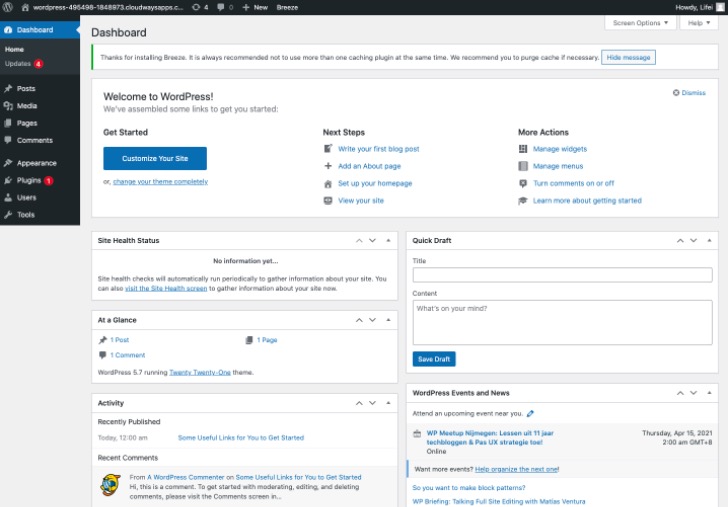Click Hide message on Breeze notice
Screen dimensions: 728x507
(x=628, y=58)
